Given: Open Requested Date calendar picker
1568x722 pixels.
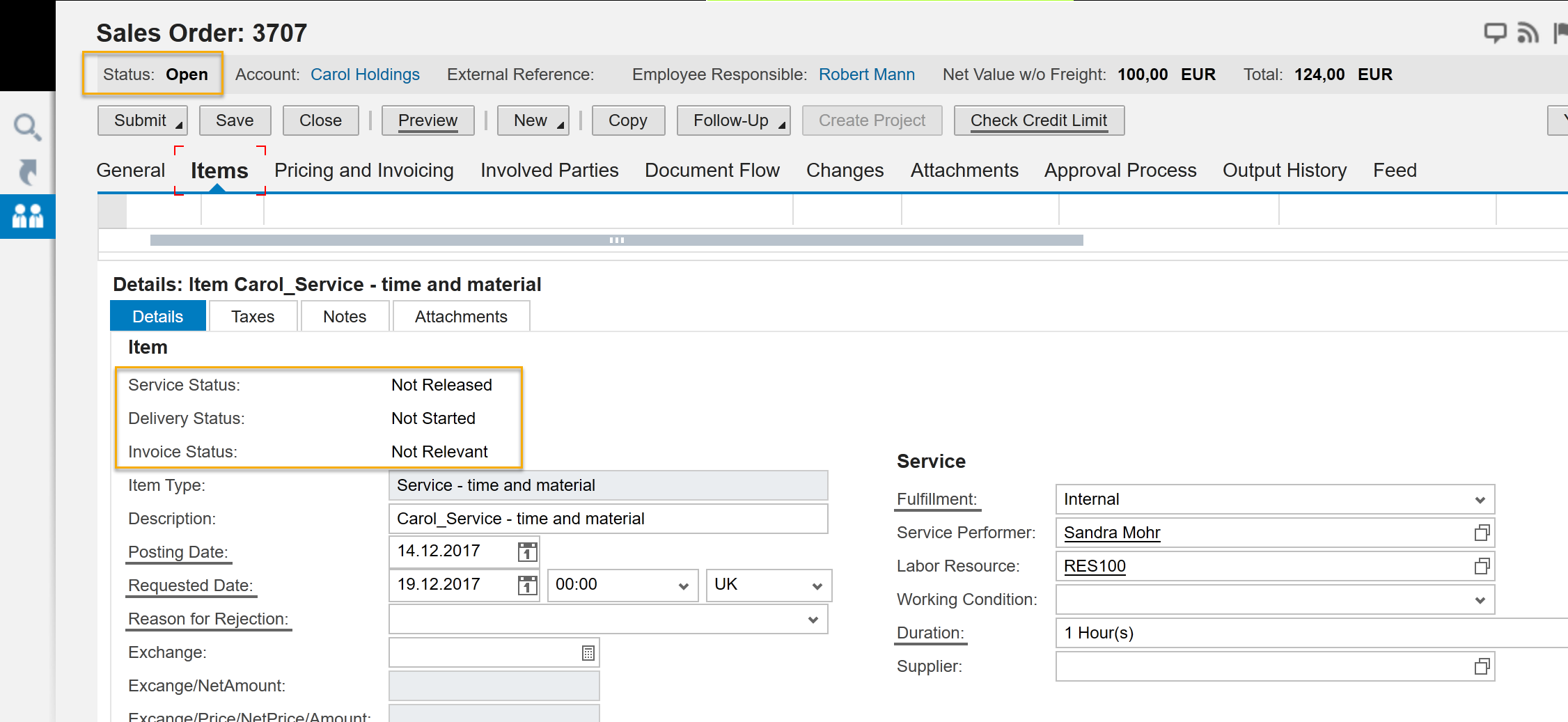Looking at the screenshot, I should click(527, 585).
